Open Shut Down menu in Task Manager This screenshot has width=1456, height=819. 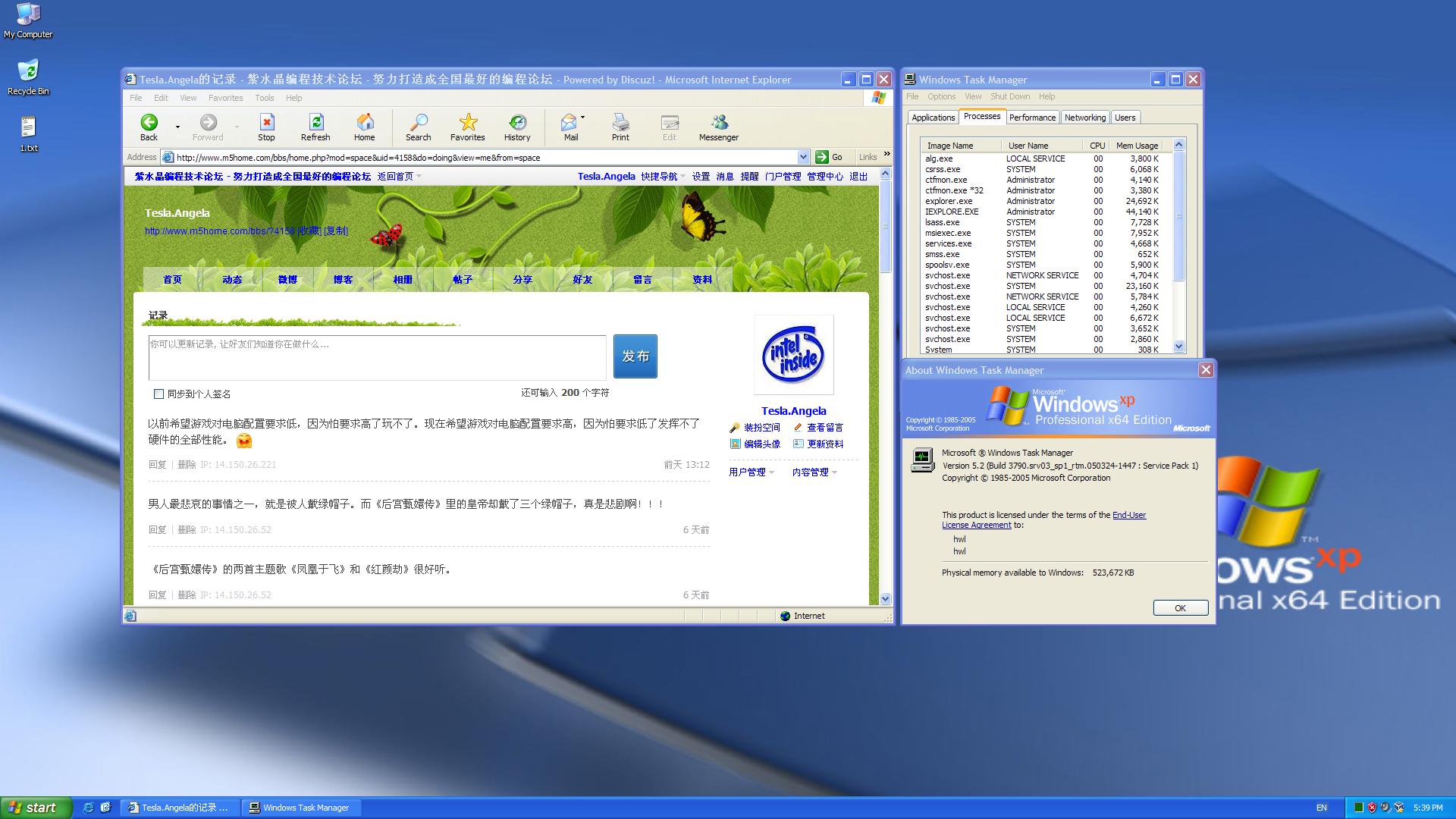pos(1010,96)
